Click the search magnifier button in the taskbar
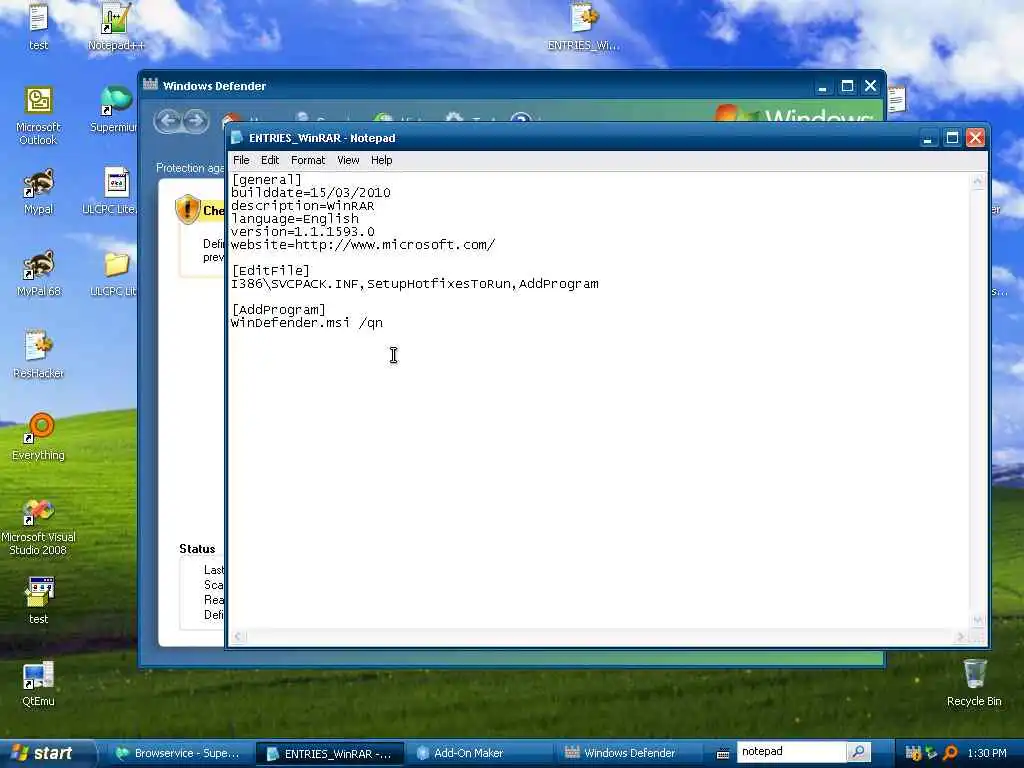 pyautogui.click(x=859, y=752)
